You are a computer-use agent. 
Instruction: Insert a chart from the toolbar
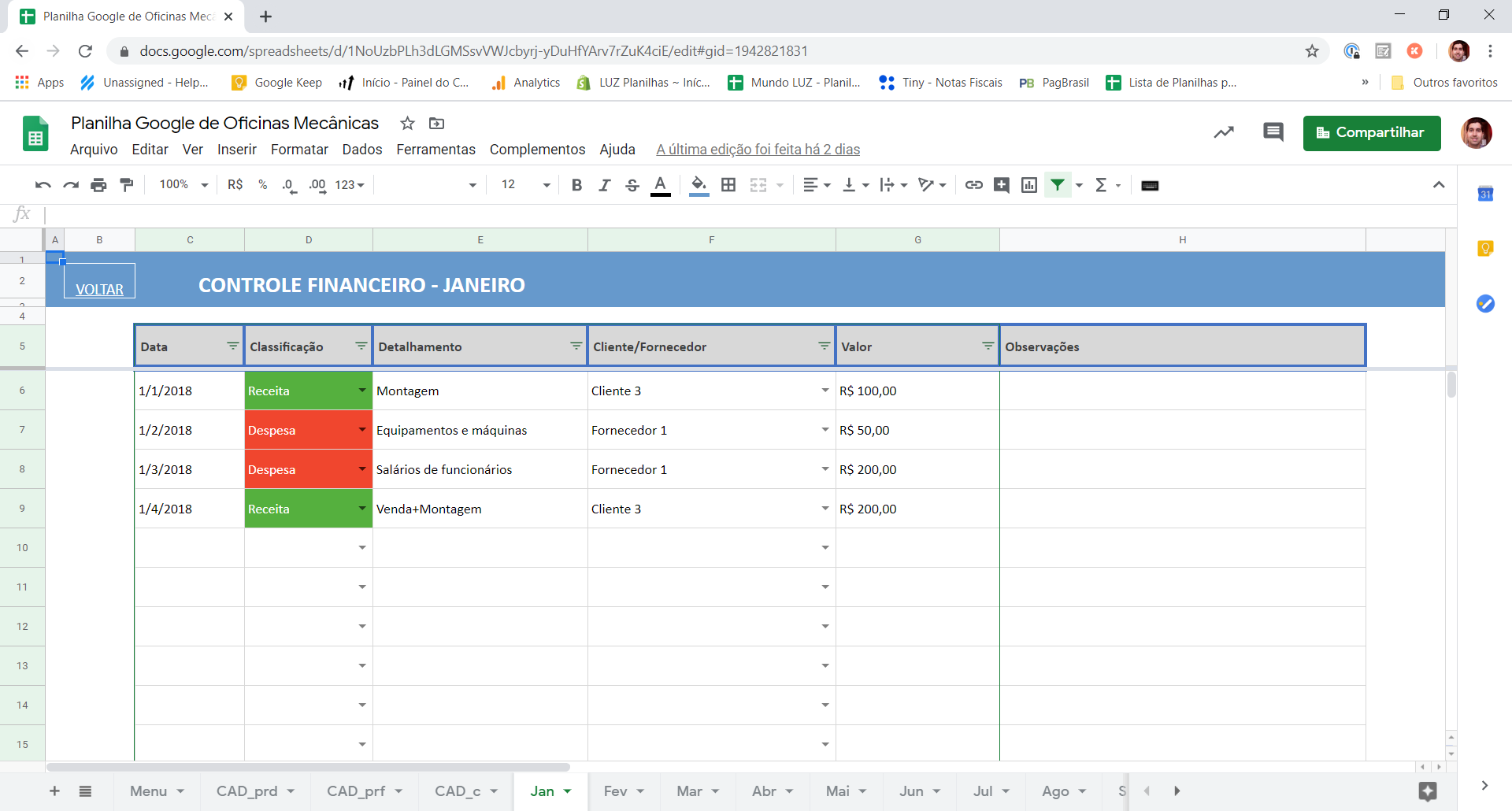[1028, 185]
